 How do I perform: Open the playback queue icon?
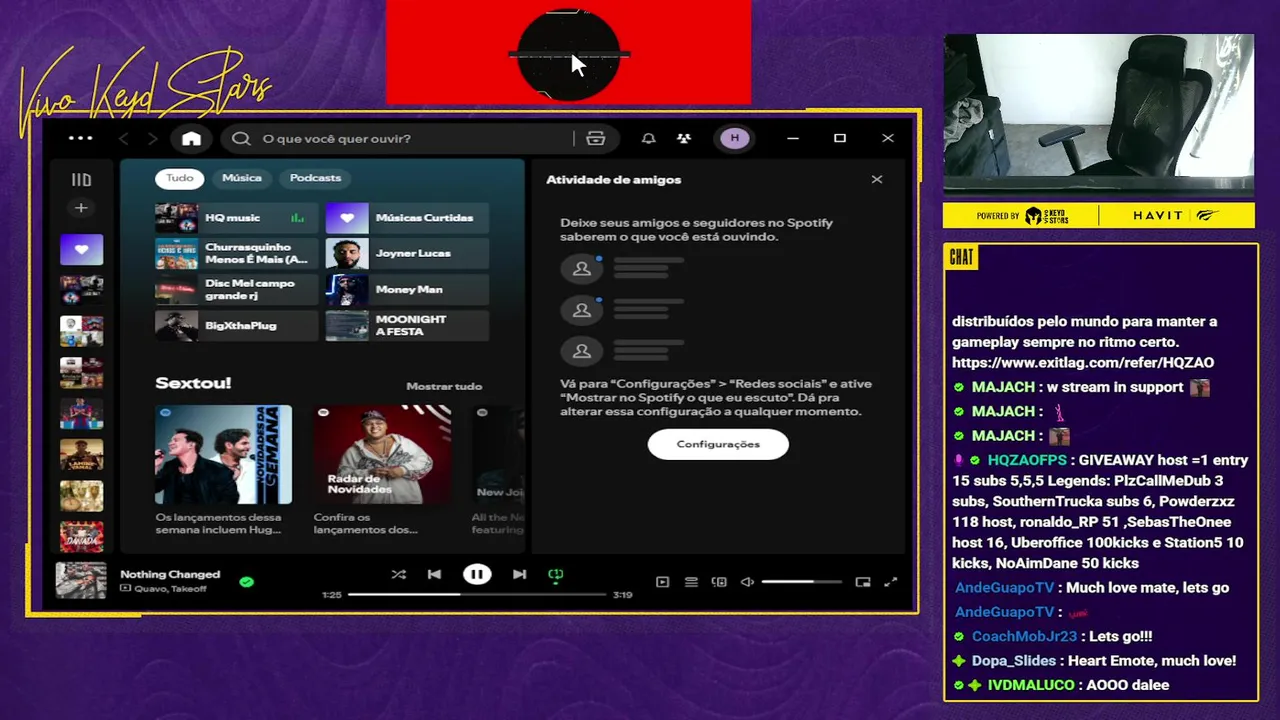click(x=691, y=582)
